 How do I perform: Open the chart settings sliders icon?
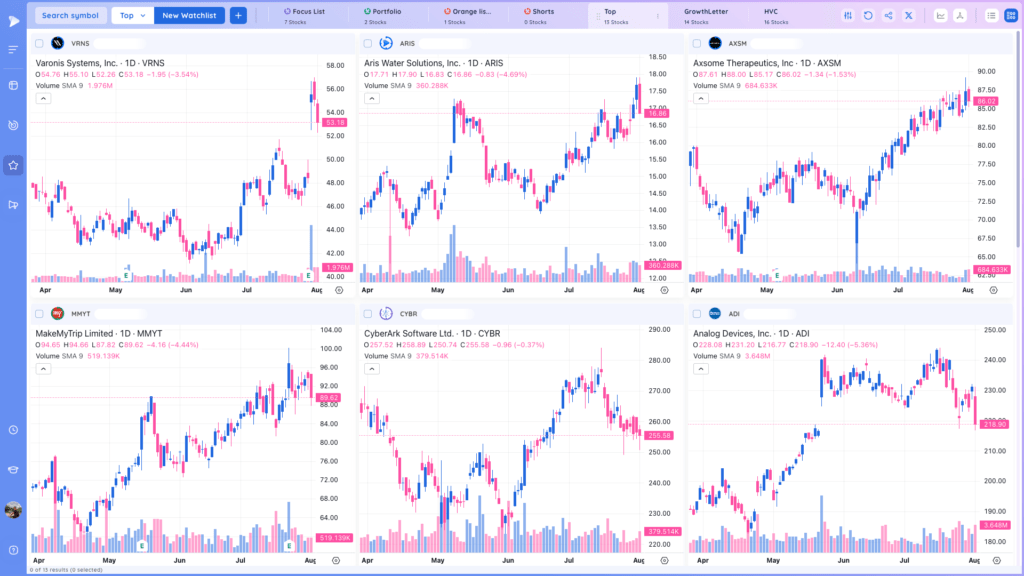(848, 16)
